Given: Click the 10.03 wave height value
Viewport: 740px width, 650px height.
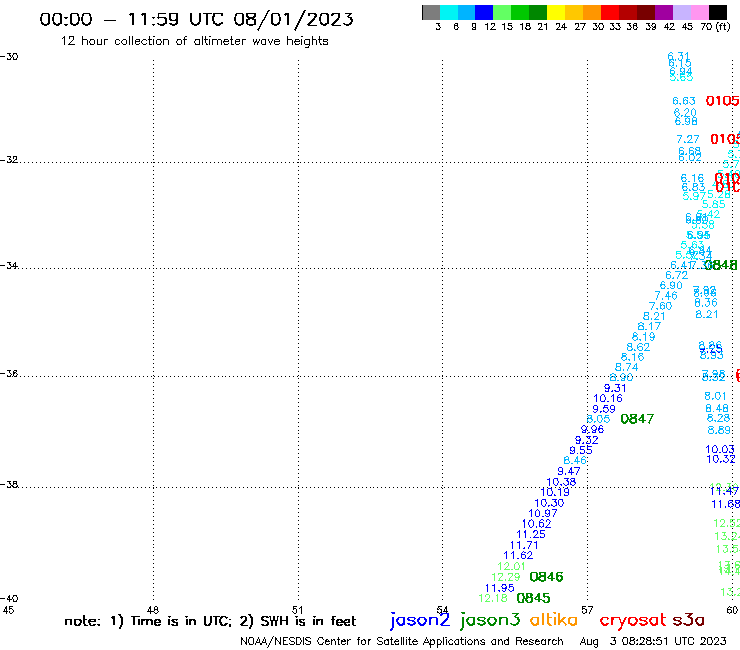Looking at the screenshot, I should coord(720,449).
